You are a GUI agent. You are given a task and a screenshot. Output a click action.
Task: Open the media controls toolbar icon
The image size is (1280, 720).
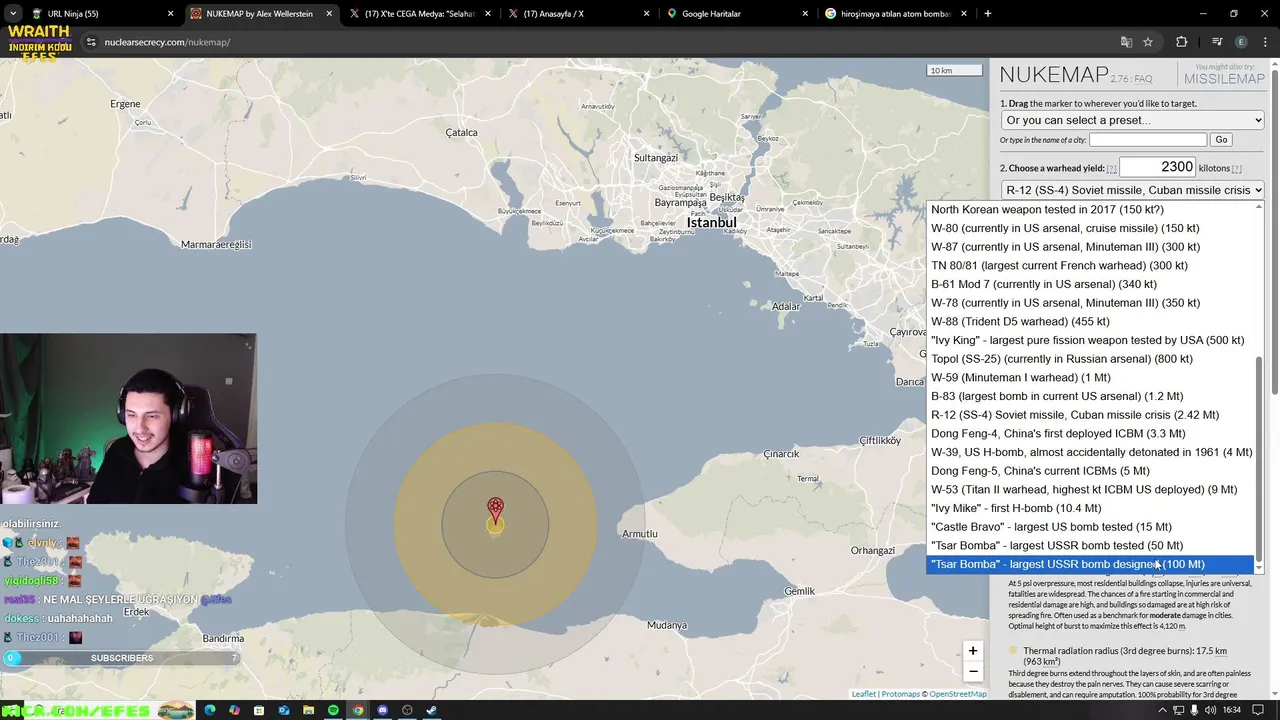1217,42
